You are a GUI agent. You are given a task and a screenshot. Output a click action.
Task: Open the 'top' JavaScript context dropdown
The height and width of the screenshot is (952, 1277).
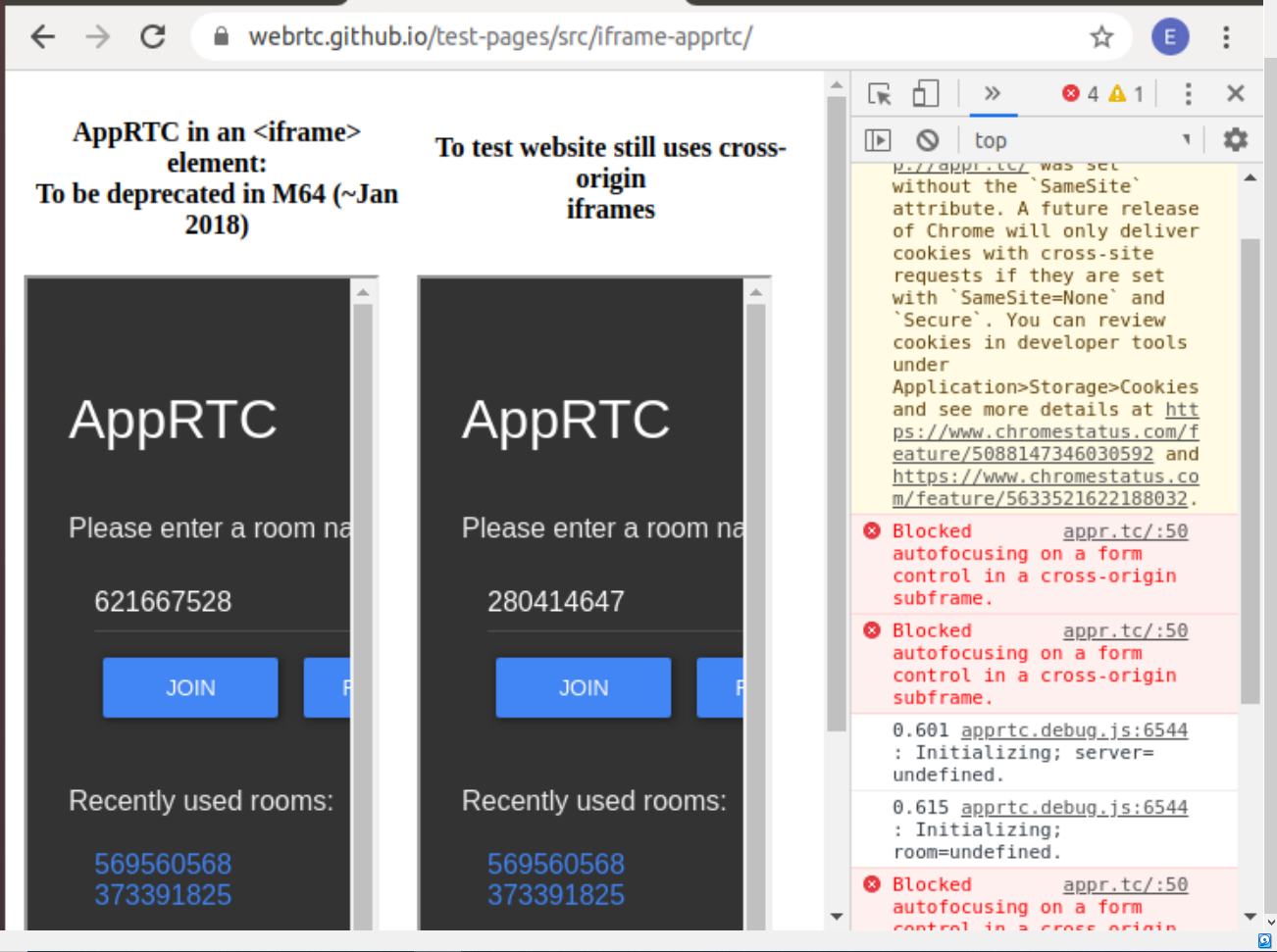tap(1083, 140)
